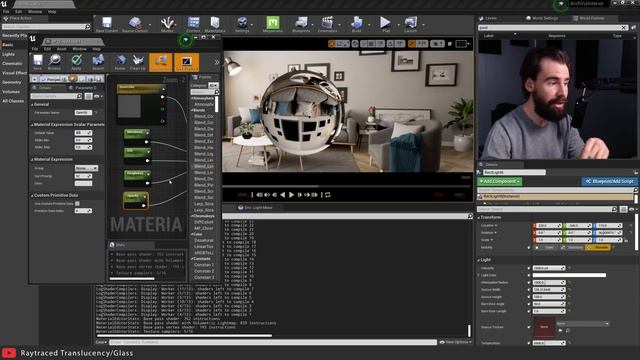Open the Content browser from the main toolbar
This screenshot has width=640, height=360.
pyautogui.click(x=193, y=24)
